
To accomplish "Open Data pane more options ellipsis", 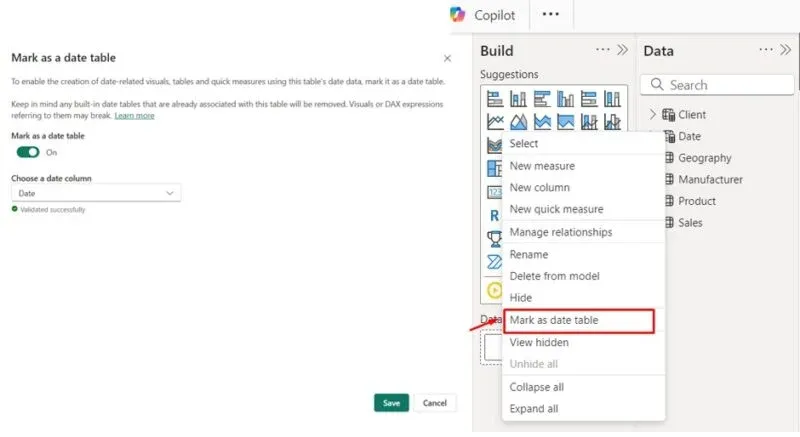I will 766,49.
